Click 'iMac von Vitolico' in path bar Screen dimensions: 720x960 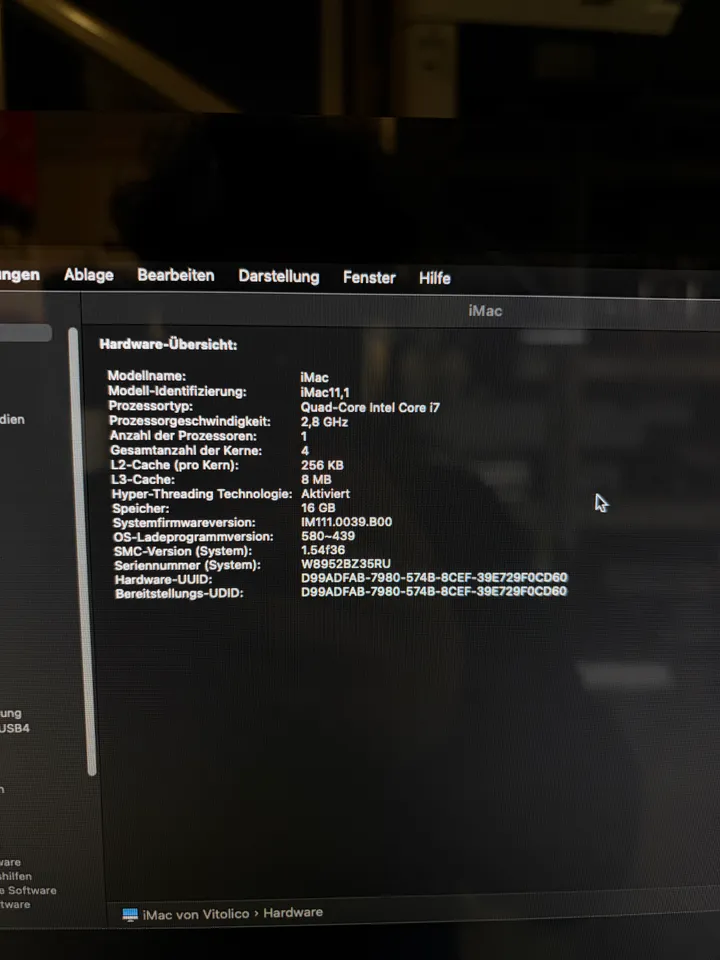click(x=196, y=914)
